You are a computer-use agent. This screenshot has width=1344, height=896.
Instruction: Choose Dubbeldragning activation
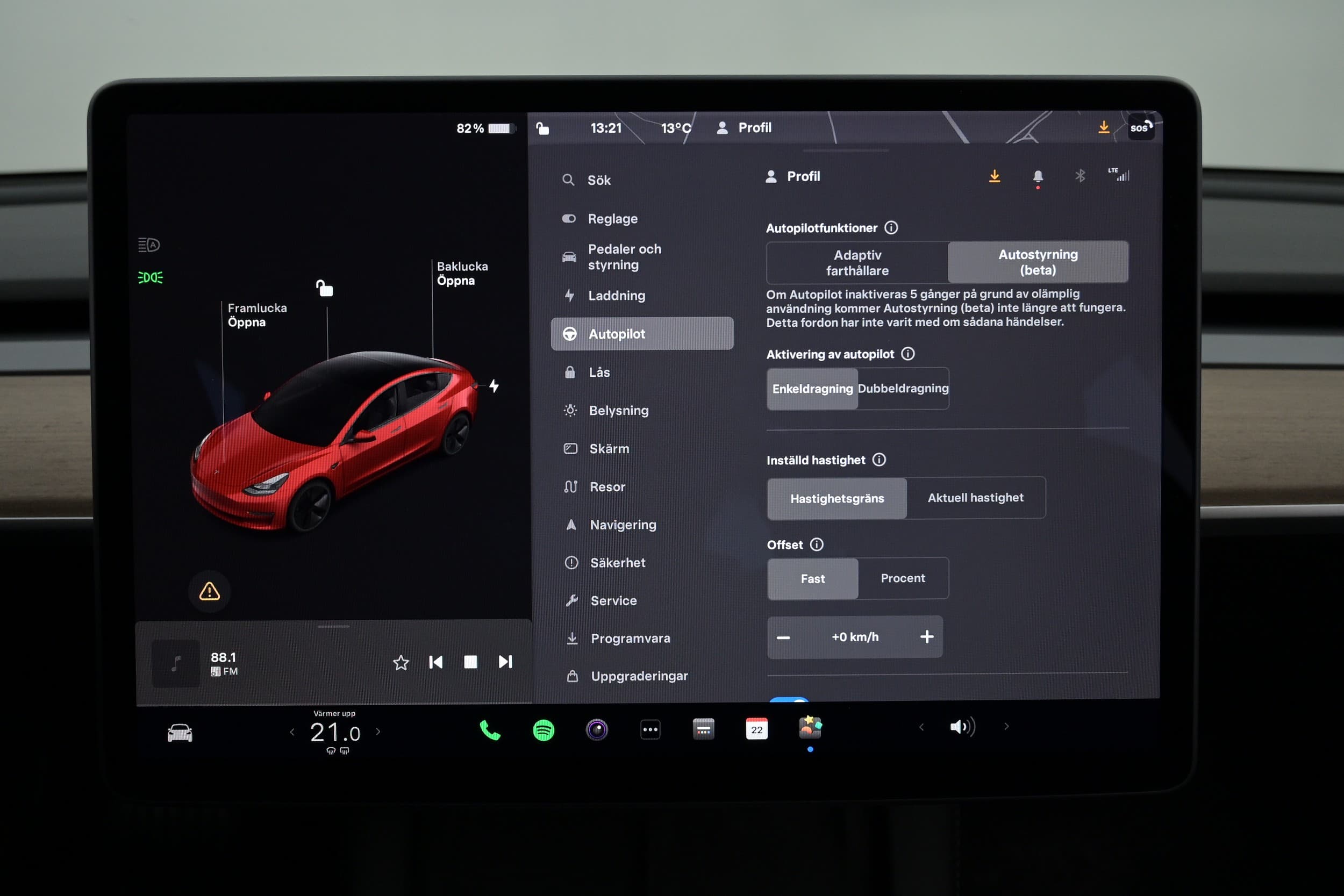[x=903, y=388]
